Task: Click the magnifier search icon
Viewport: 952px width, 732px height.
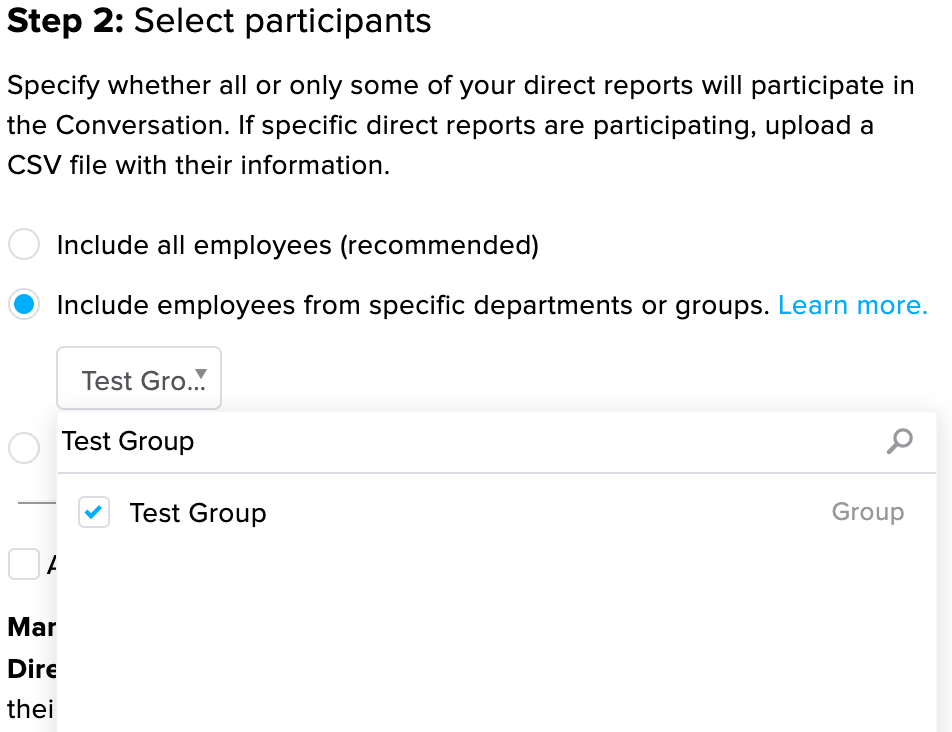Action: pos(899,441)
